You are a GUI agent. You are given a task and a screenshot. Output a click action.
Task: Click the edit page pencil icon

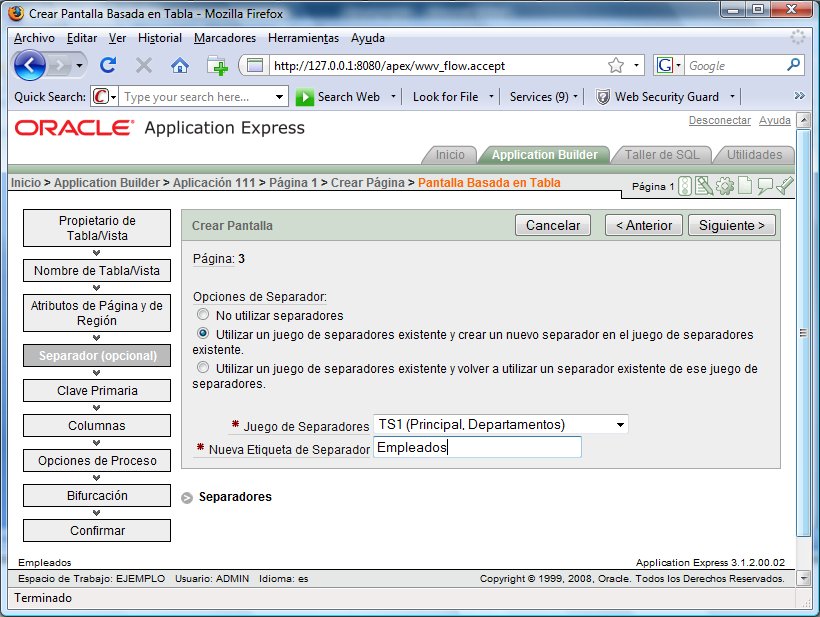pyautogui.click(x=704, y=186)
